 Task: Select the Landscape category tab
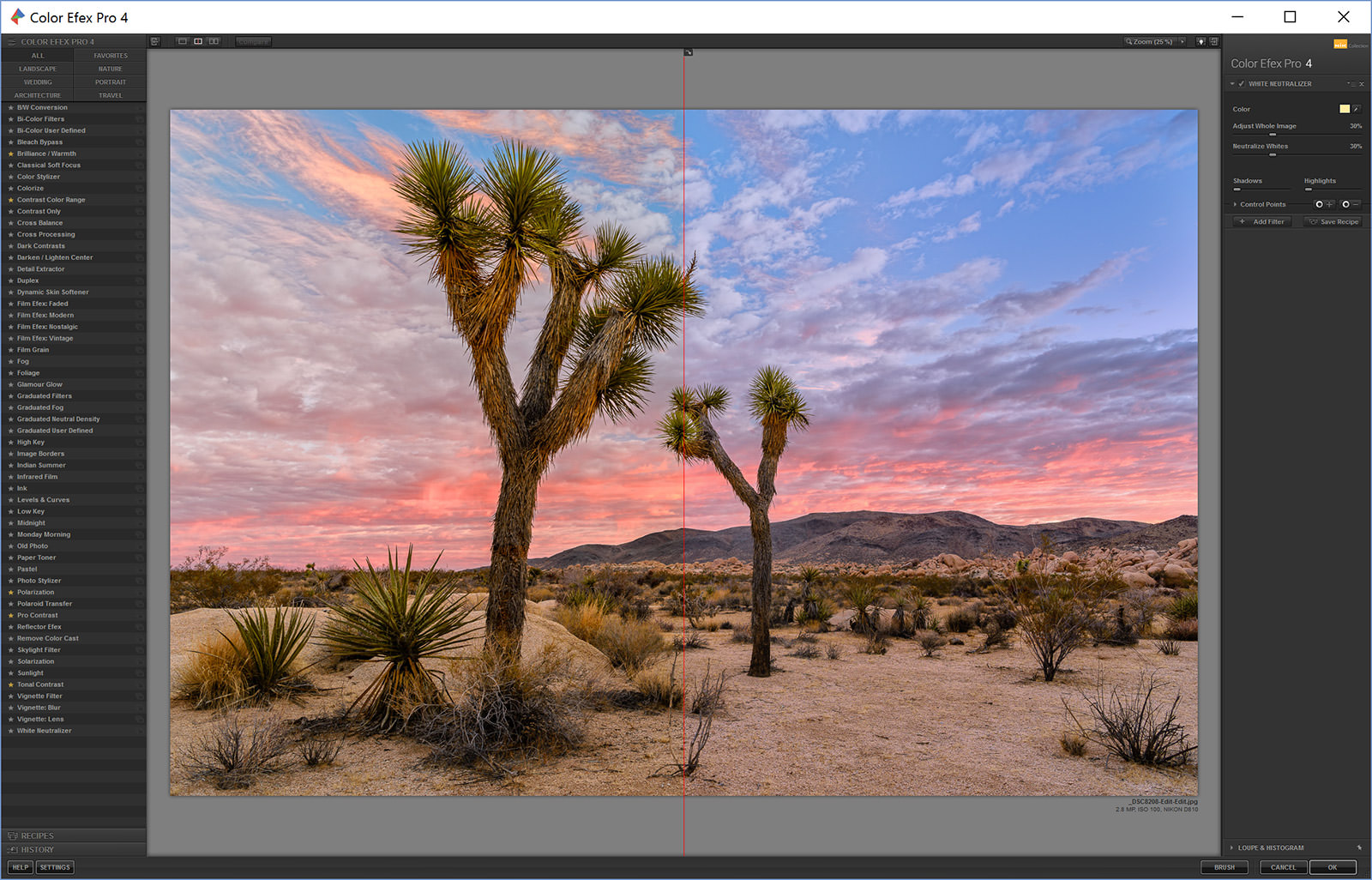point(38,69)
